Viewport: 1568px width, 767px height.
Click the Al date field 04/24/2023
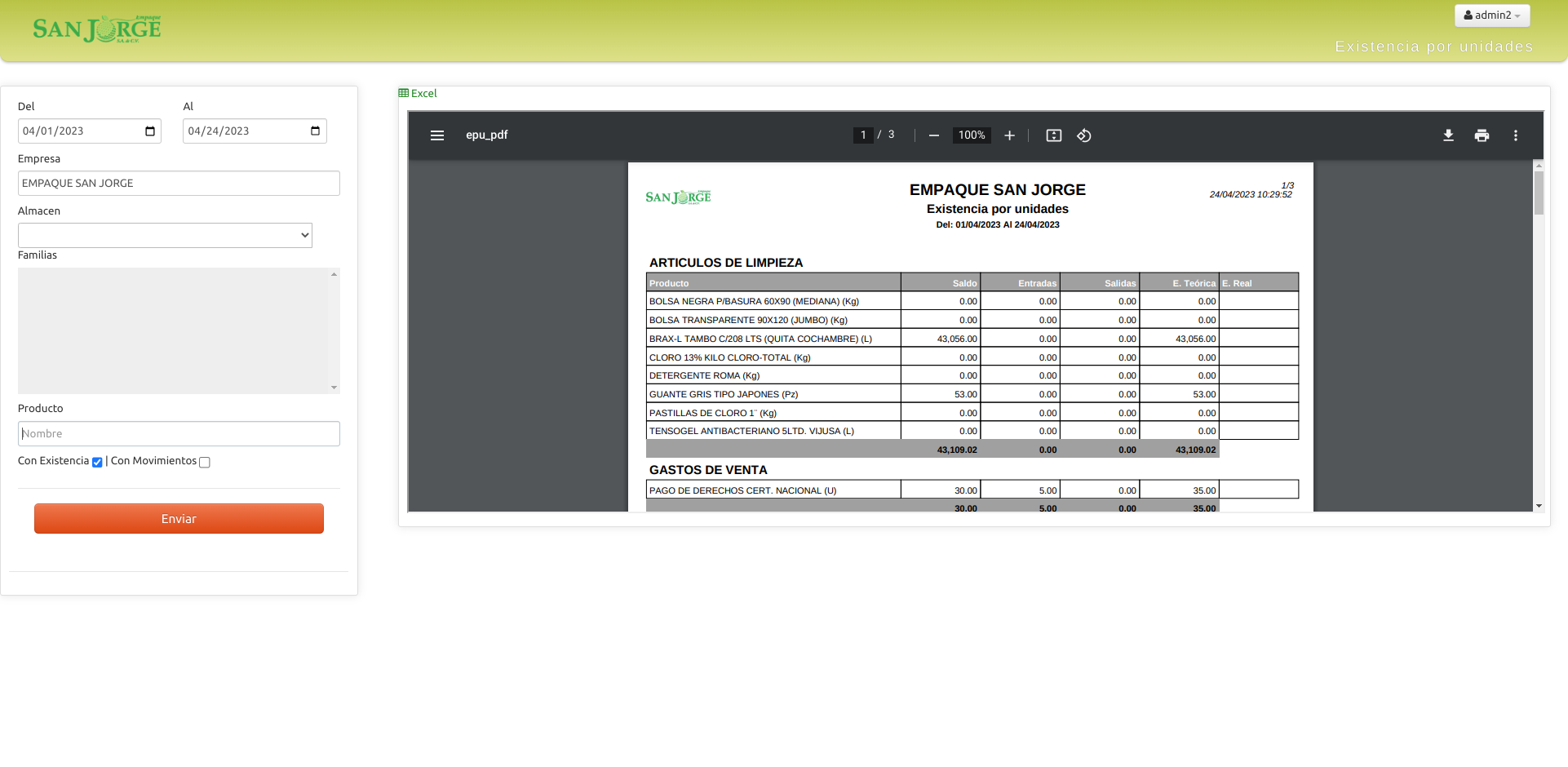pos(255,131)
